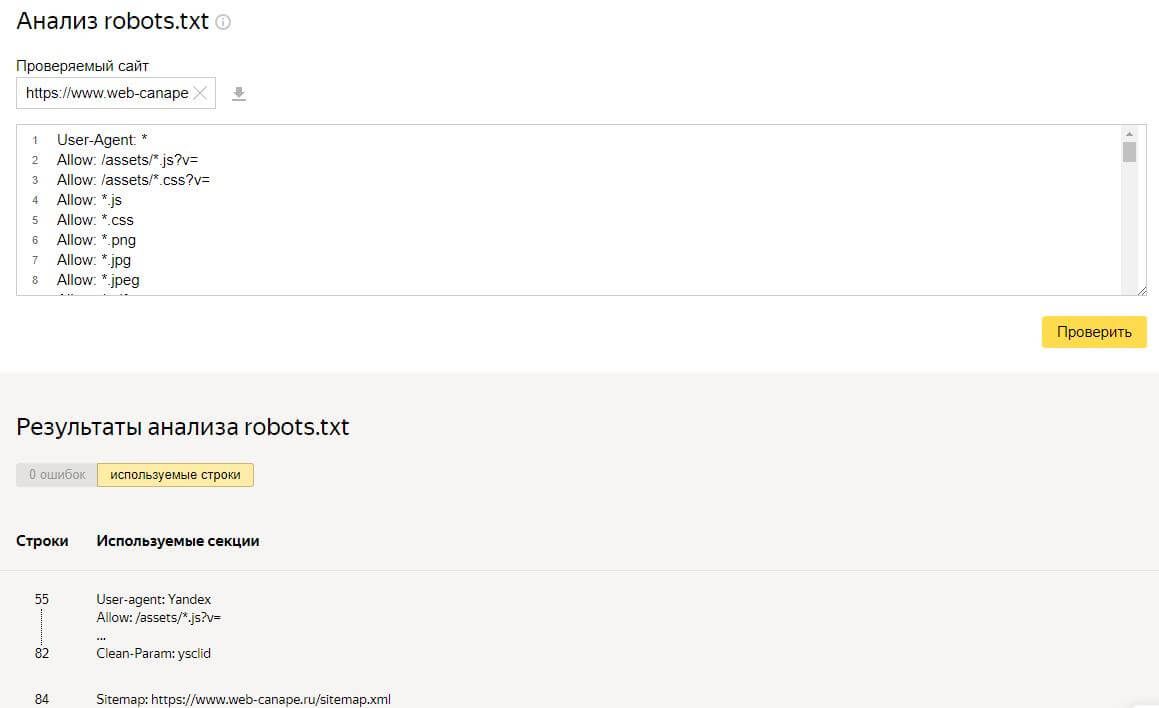This screenshot has width=1159, height=708.
Task: Click line number 82 in results
Action: pyautogui.click(x=42, y=653)
